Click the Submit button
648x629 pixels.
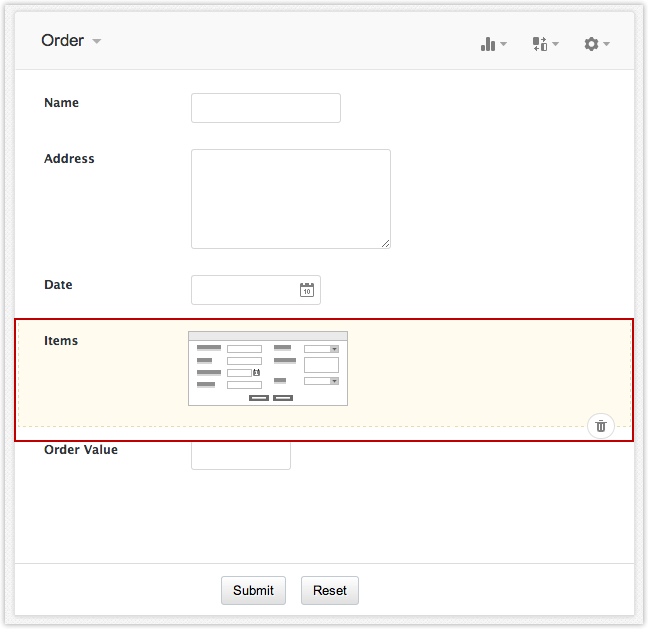point(253,590)
